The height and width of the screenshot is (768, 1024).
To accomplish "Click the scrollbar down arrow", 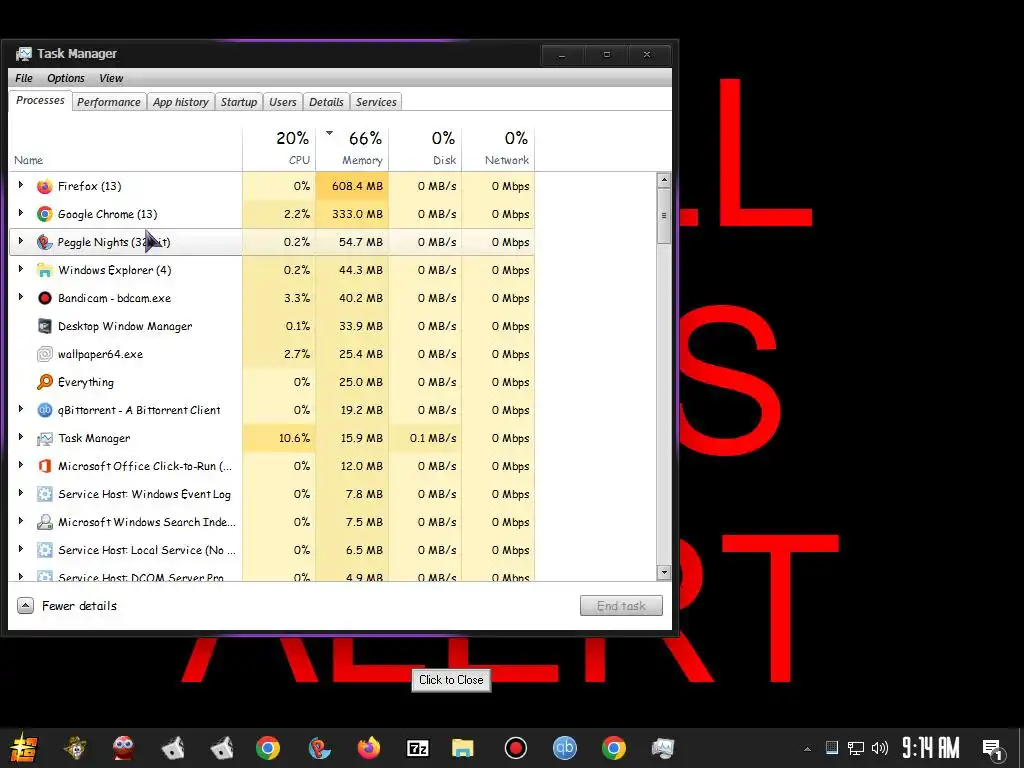I will [664, 573].
